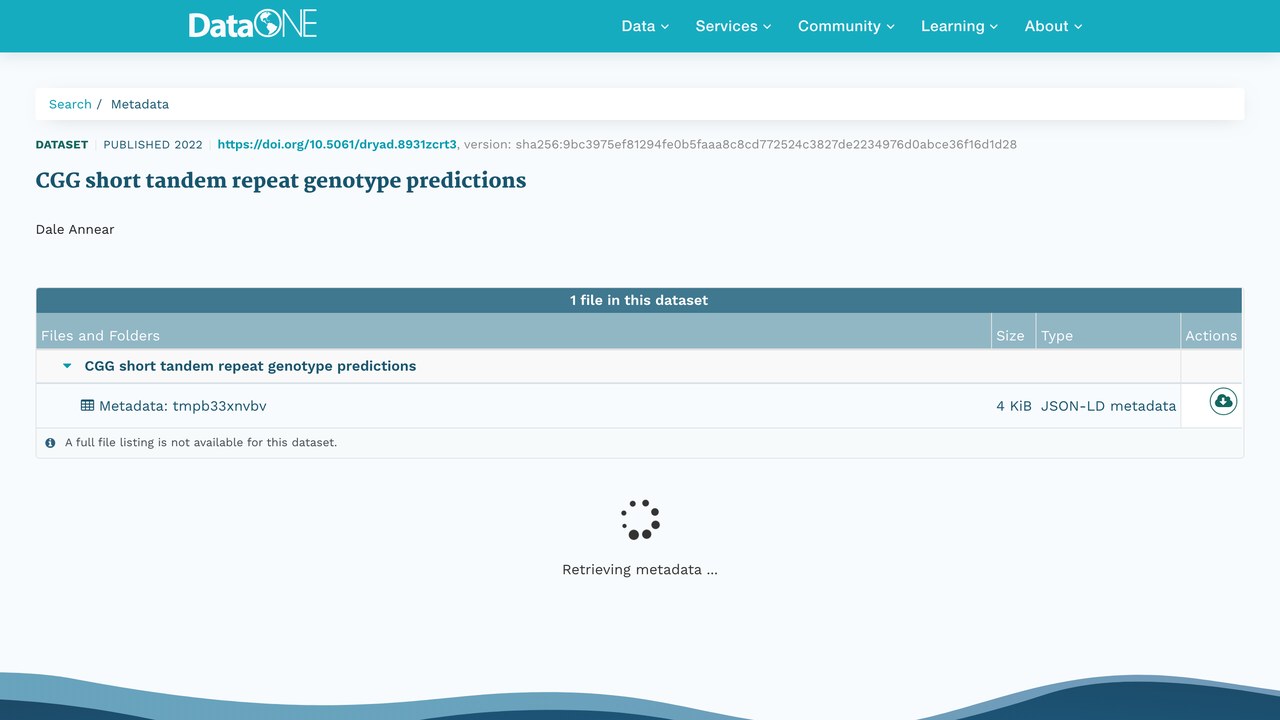Viewport: 1280px width, 720px height.
Task: Select the Metadata: tmpb33xnvbv file name
Action: tap(183, 406)
